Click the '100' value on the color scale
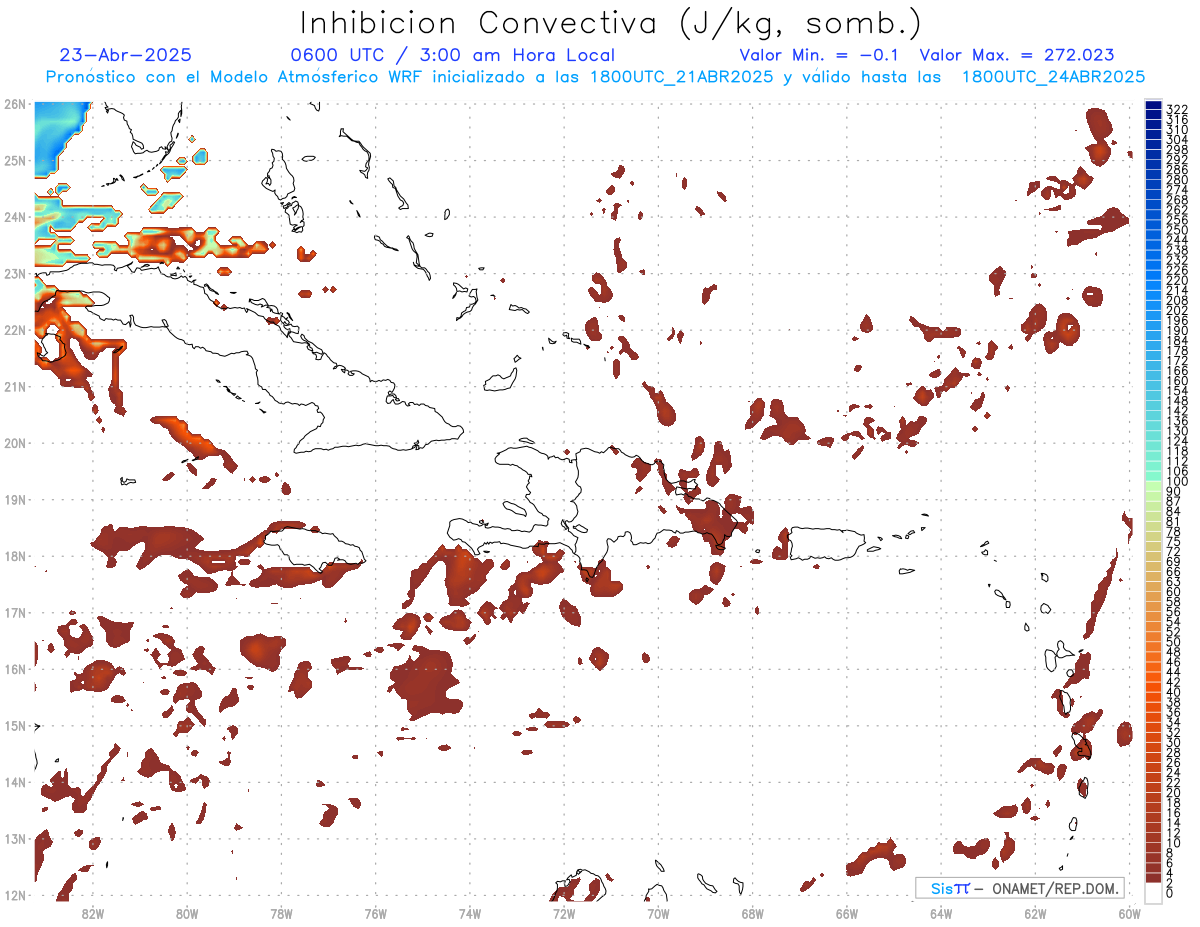 pyautogui.click(x=1177, y=482)
